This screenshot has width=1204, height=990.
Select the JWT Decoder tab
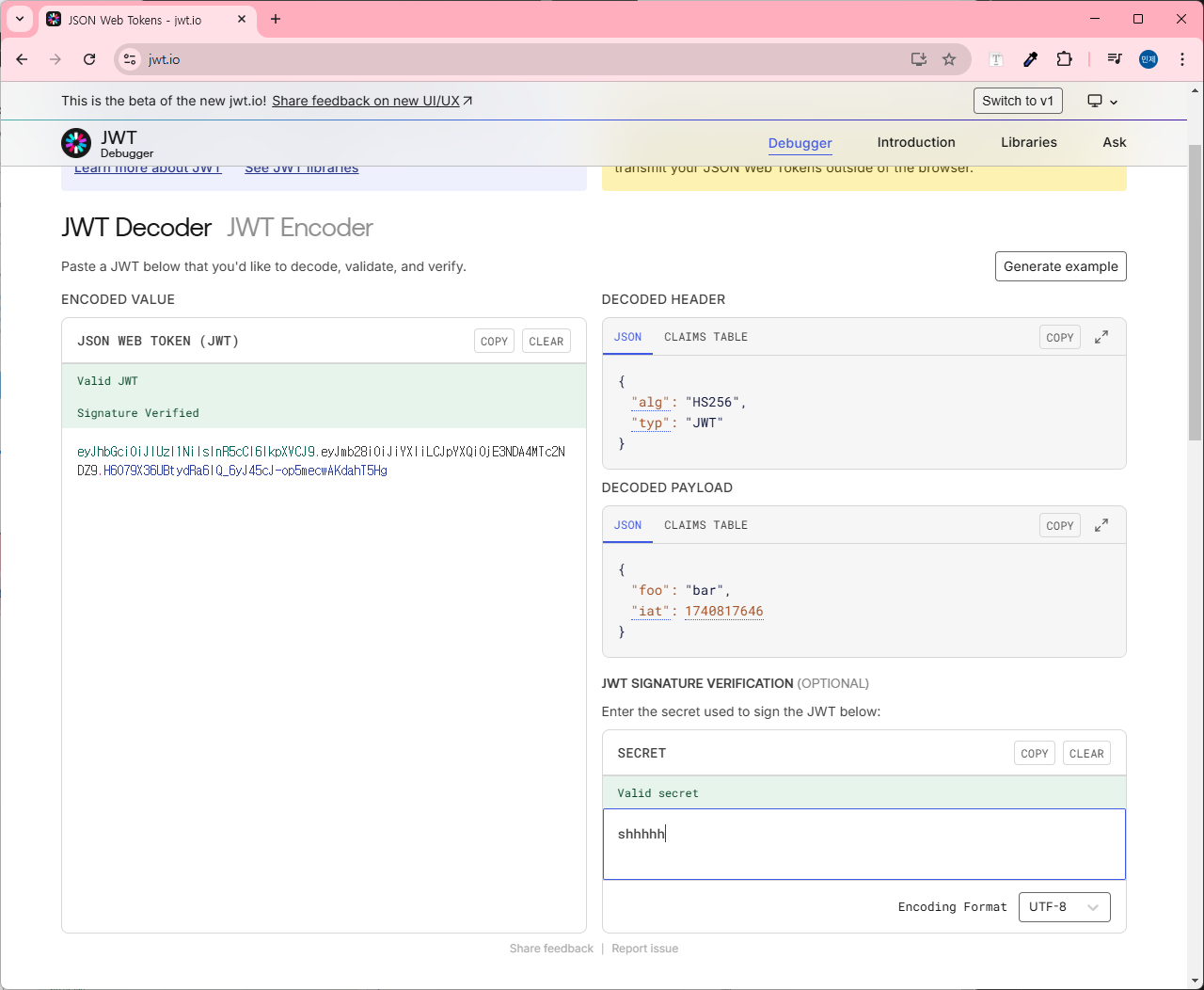coord(136,228)
